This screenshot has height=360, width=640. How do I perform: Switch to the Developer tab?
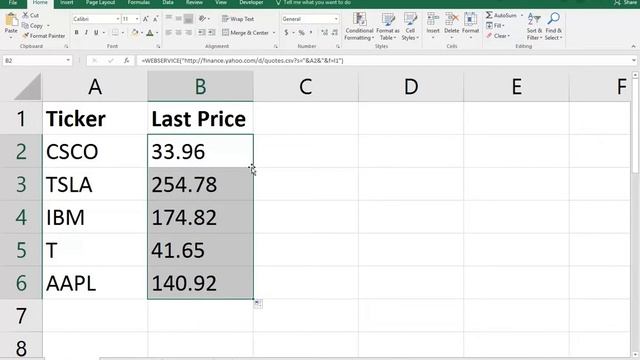click(251, 3)
